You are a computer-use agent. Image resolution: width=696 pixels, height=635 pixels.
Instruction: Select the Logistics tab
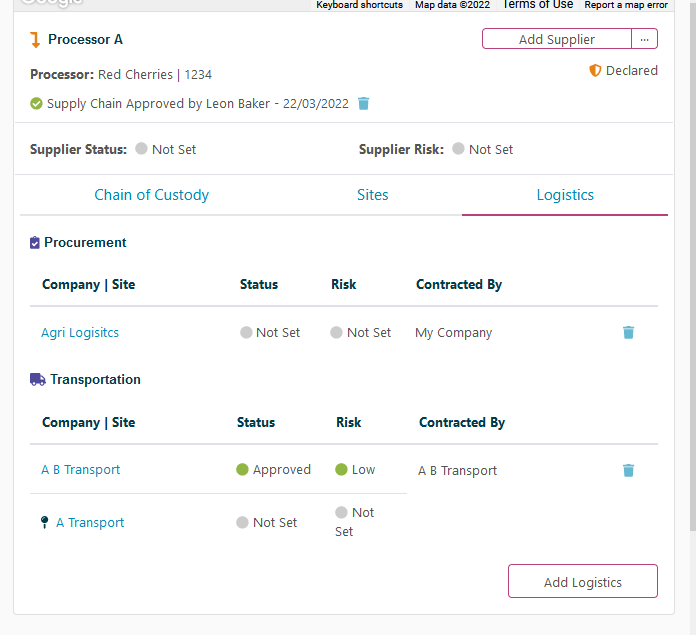(x=565, y=195)
